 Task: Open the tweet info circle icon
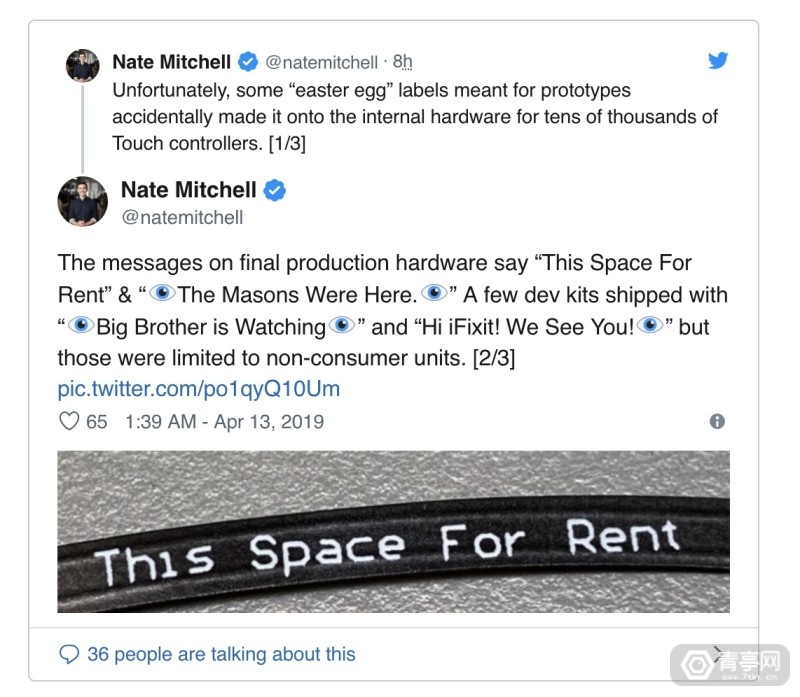tap(717, 421)
